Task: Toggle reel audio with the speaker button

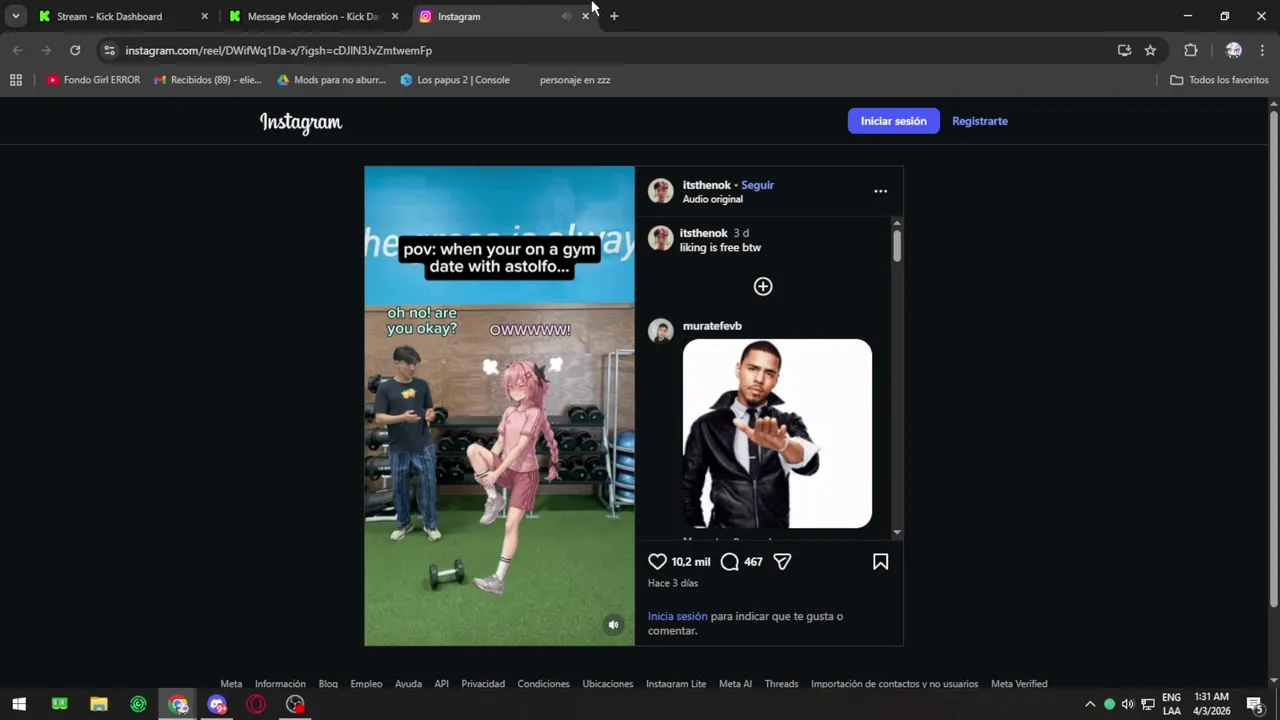Action: click(x=613, y=625)
